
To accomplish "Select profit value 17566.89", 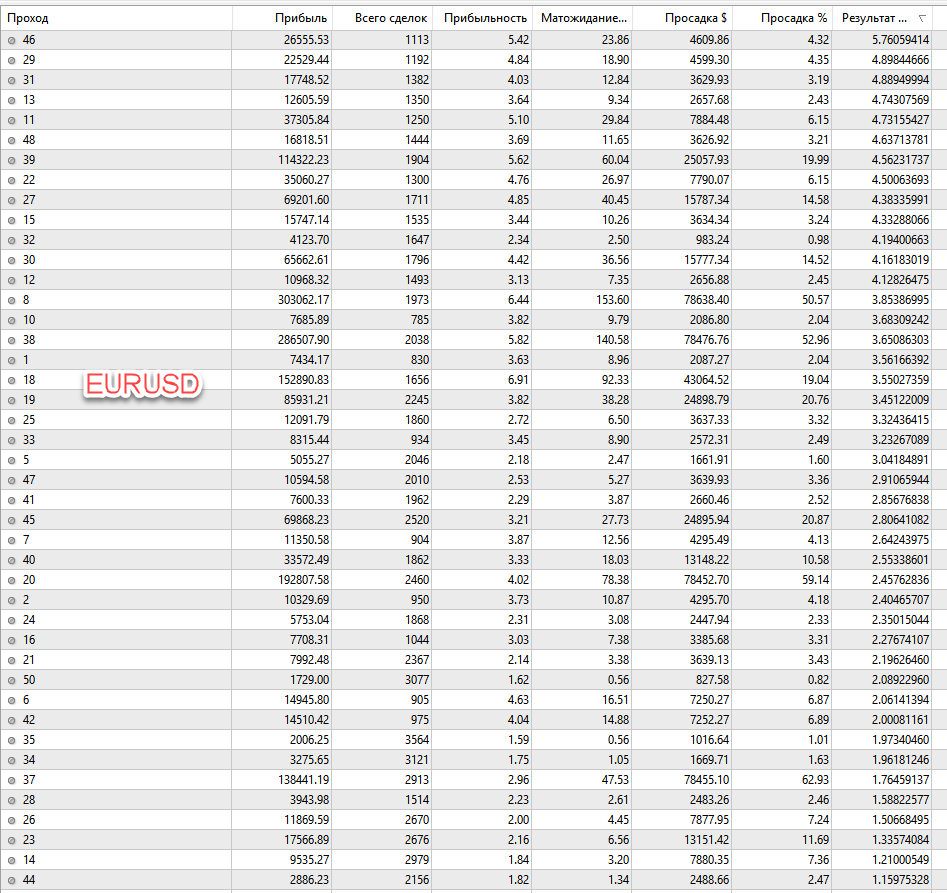I will 306,840.
